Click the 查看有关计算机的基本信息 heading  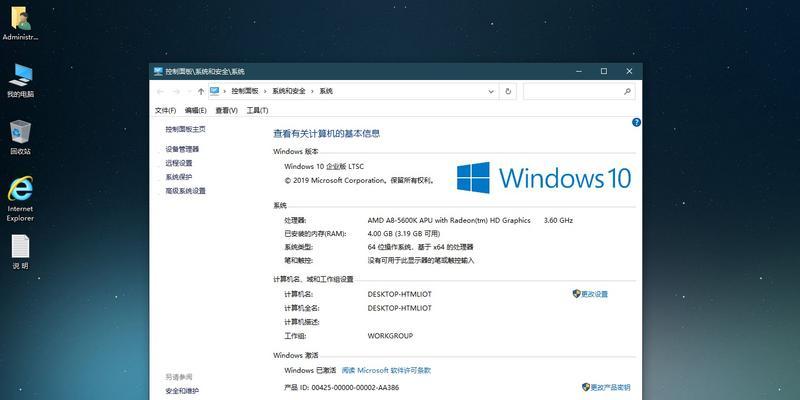point(327,134)
